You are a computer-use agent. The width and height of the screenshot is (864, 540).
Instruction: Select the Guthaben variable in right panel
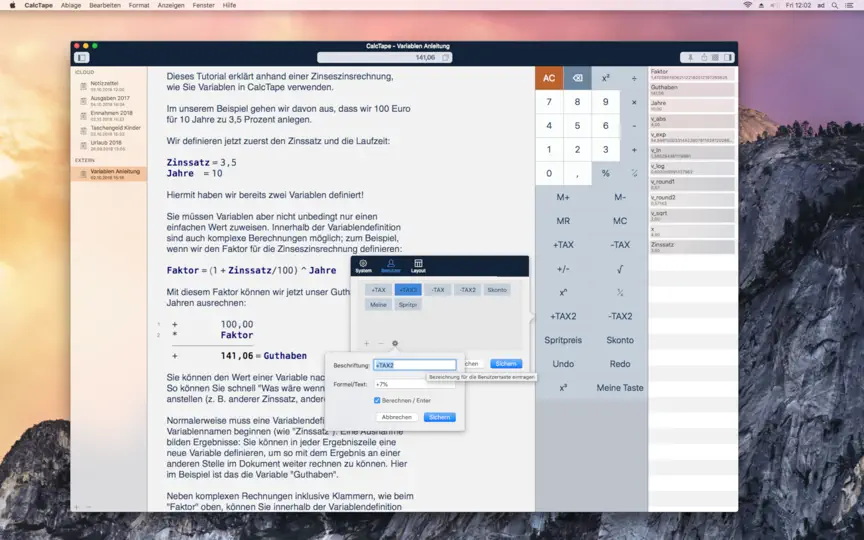[x=692, y=90]
